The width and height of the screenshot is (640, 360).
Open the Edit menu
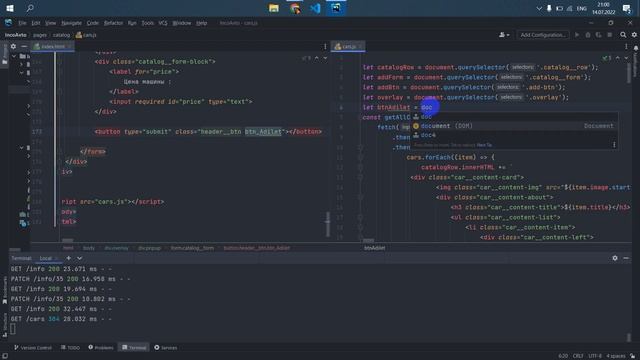coord(36,23)
